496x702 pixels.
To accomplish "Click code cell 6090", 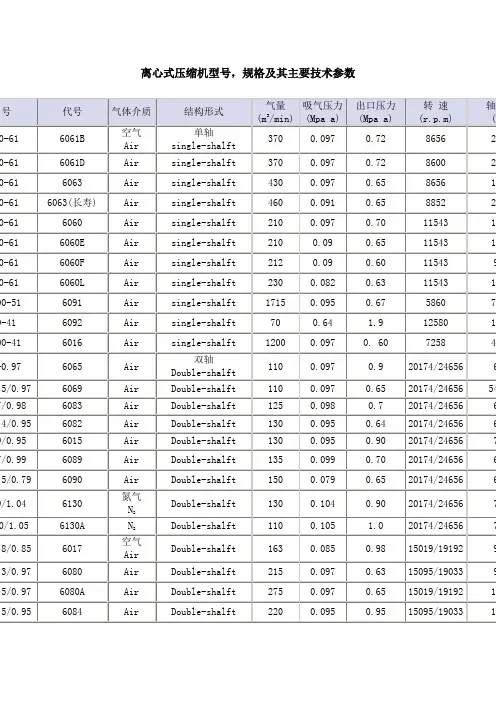I will tap(73, 480).
